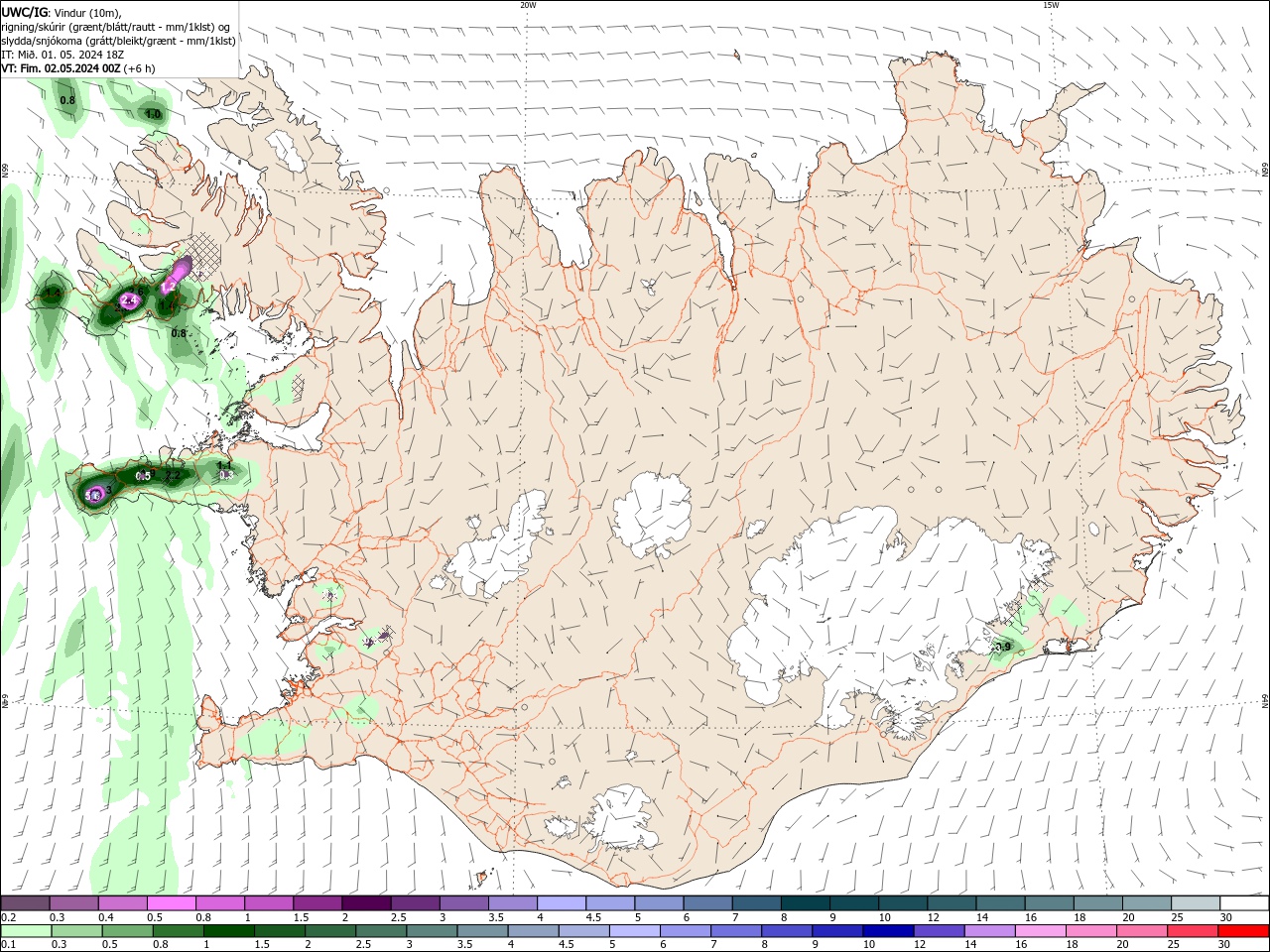The width and height of the screenshot is (1270, 952).
Task: Select the darkest green 1 swatch in bottom legend row
Action: click(228, 931)
